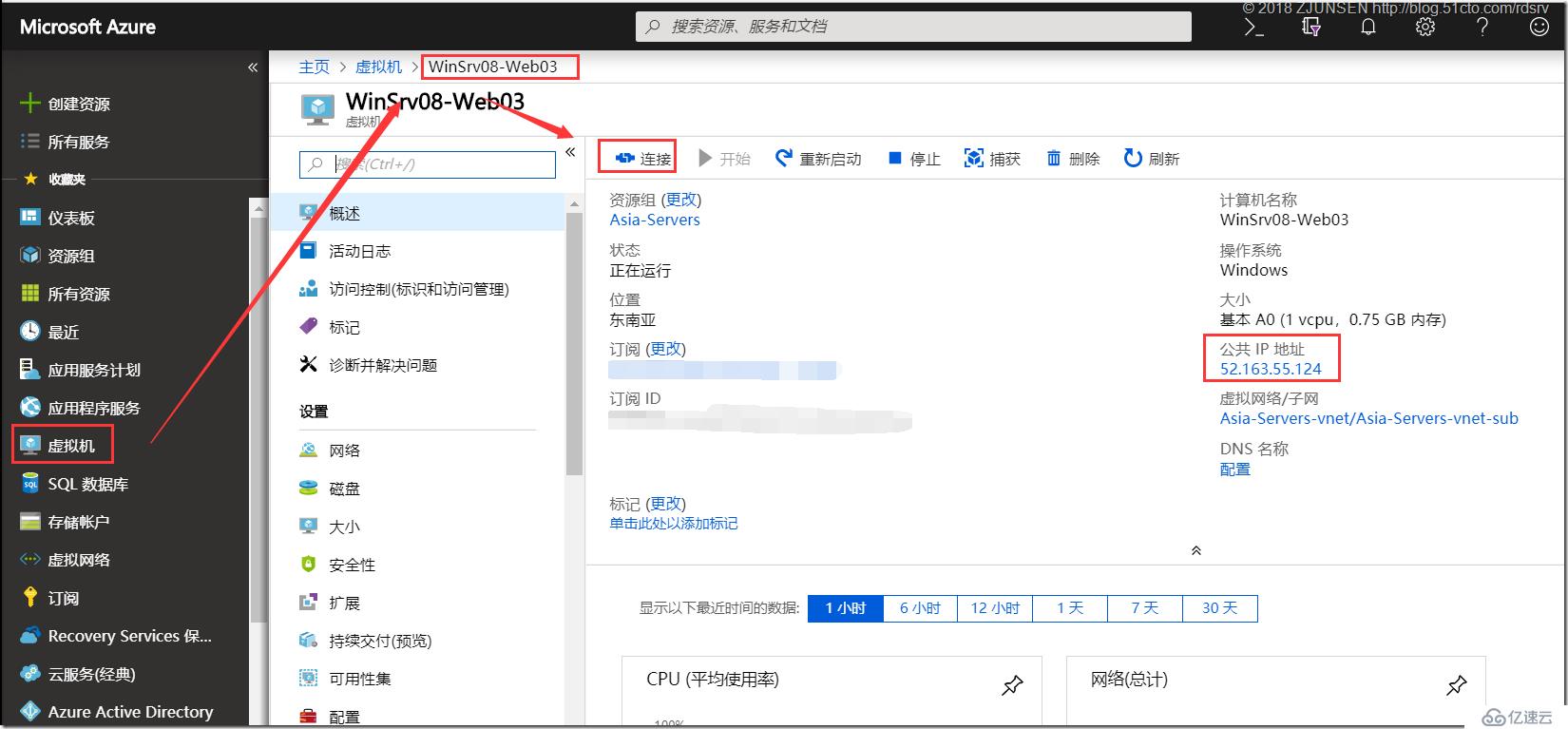
Task: Go to Home breadcrumb link
Action: click(x=314, y=67)
